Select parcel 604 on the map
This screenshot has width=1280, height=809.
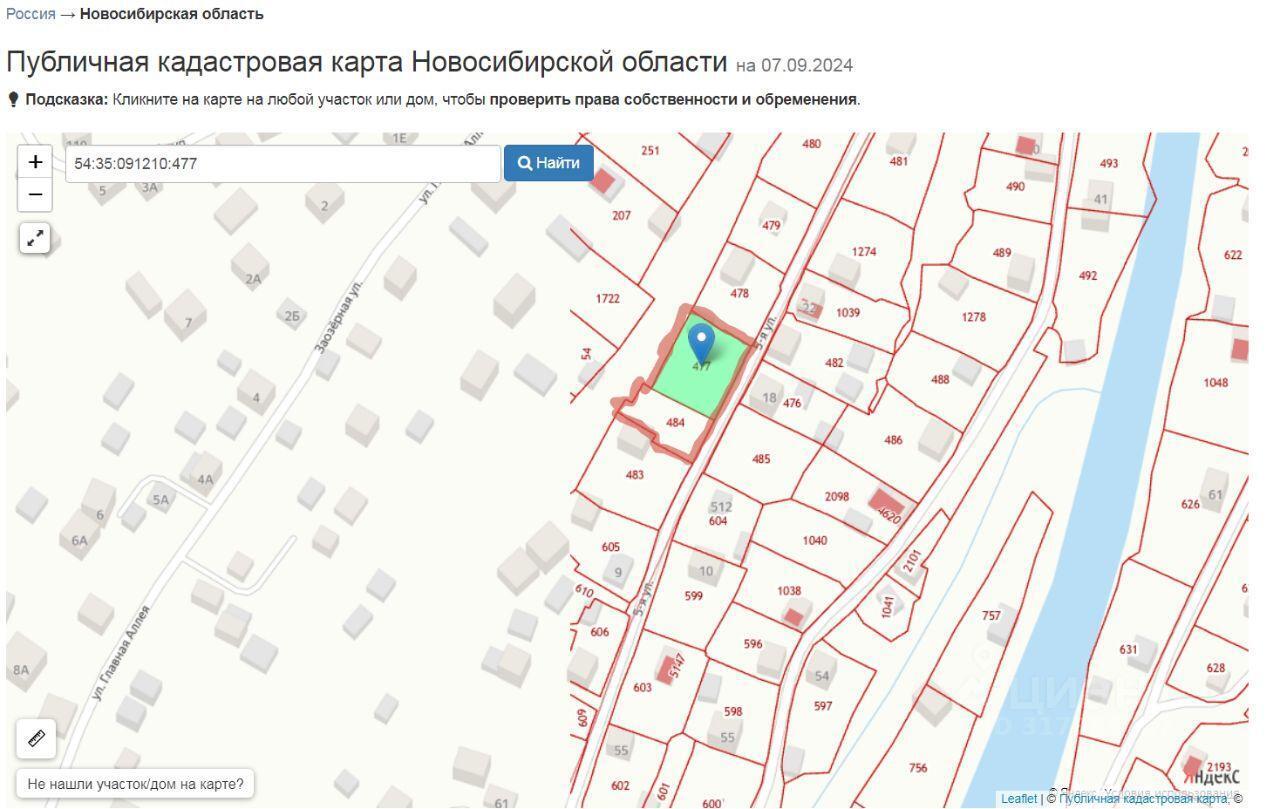718,521
